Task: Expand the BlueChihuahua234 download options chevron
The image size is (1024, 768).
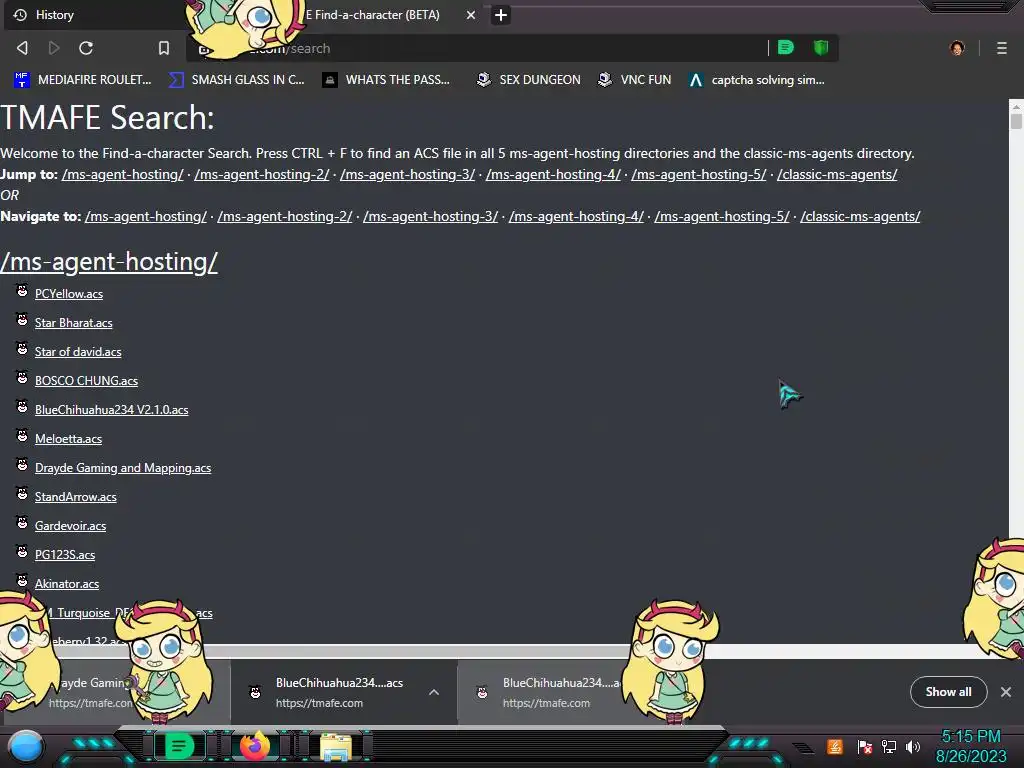Action: [x=434, y=692]
